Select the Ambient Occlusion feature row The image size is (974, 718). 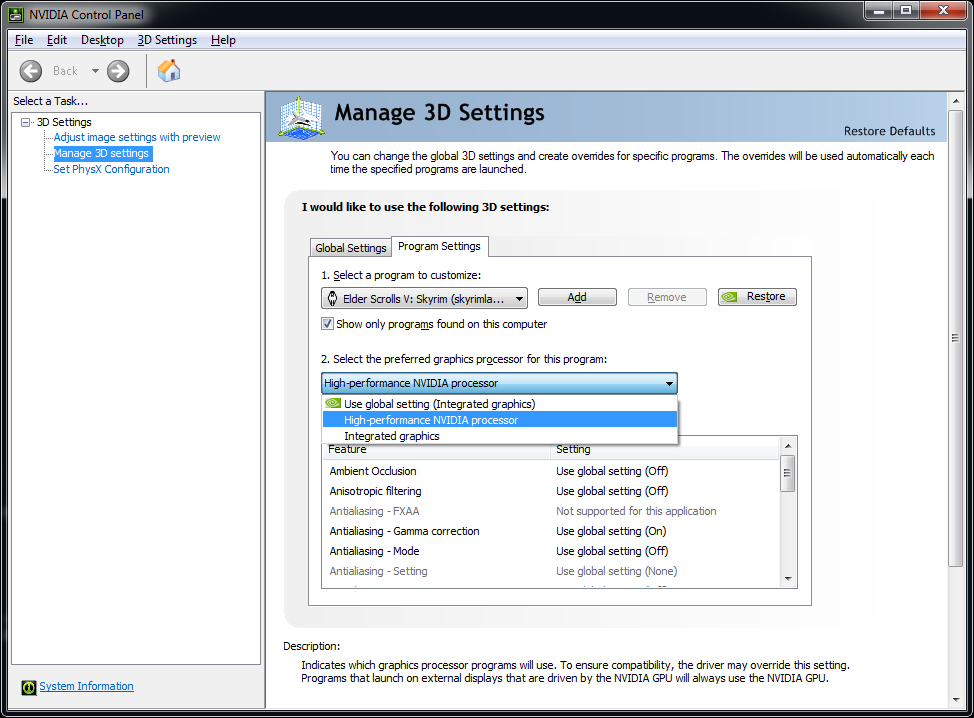click(x=551, y=471)
